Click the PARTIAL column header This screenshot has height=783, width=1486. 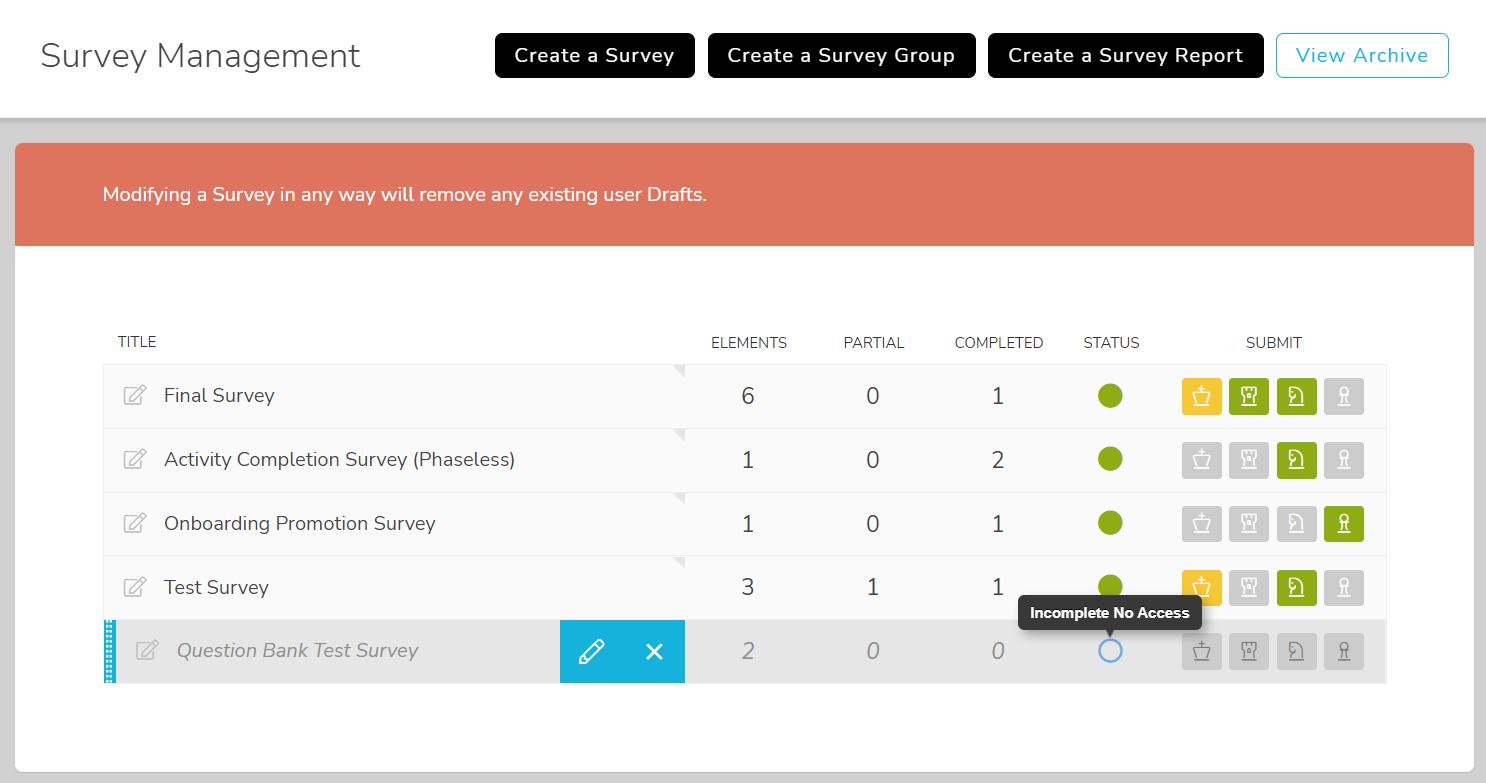click(874, 343)
